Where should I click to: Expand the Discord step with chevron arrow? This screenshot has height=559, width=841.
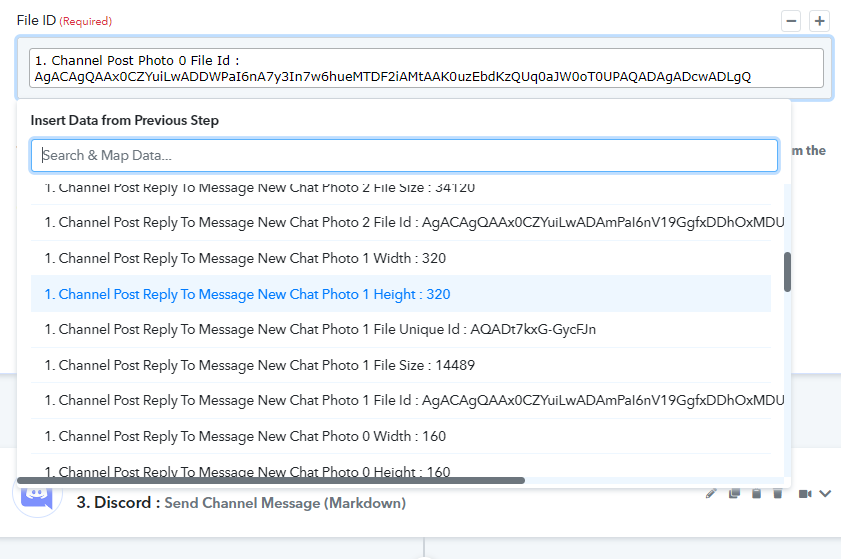[x=825, y=494]
